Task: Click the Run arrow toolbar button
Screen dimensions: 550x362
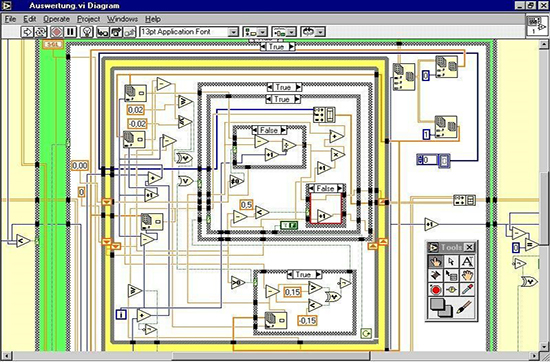Action: tap(27, 32)
